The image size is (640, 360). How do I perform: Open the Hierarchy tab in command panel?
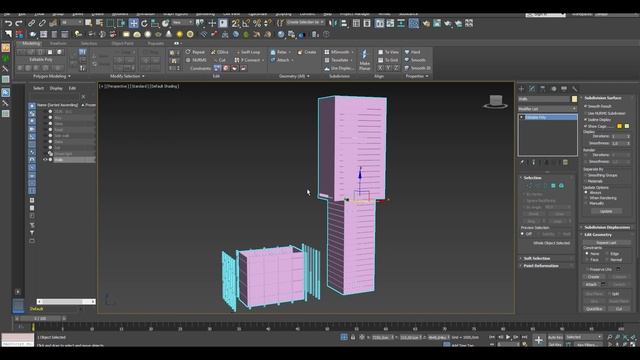pyautogui.click(x=542, y=89)
